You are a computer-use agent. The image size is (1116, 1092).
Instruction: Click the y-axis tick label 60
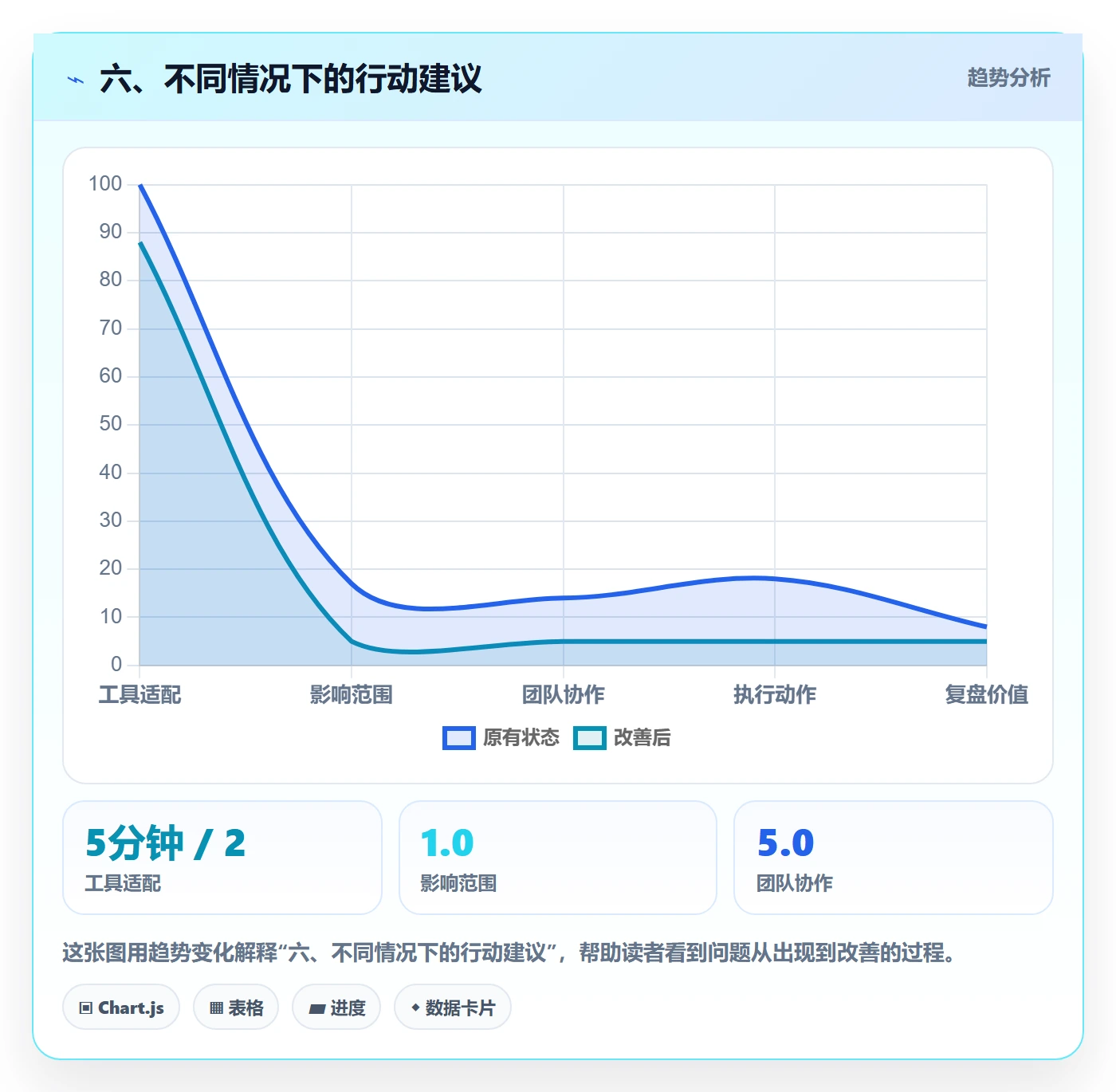click(x=111, y=376)
